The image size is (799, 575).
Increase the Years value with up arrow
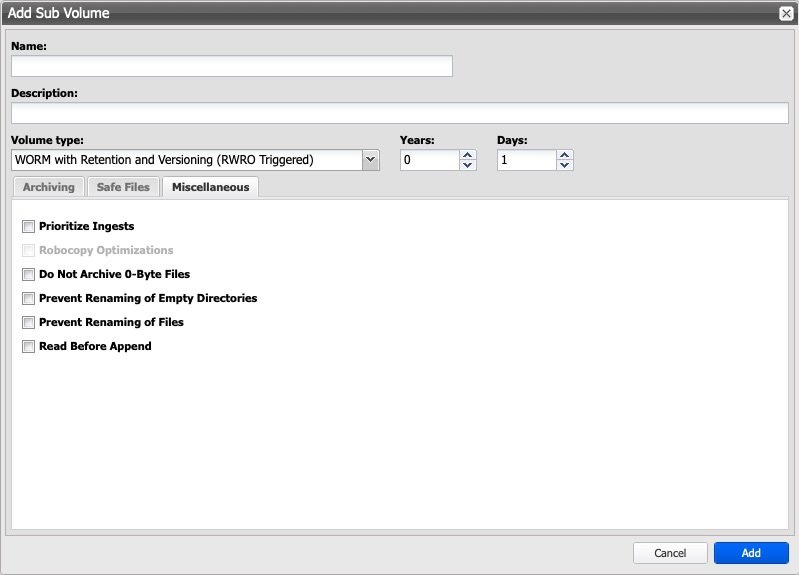[x=468, y=155]
